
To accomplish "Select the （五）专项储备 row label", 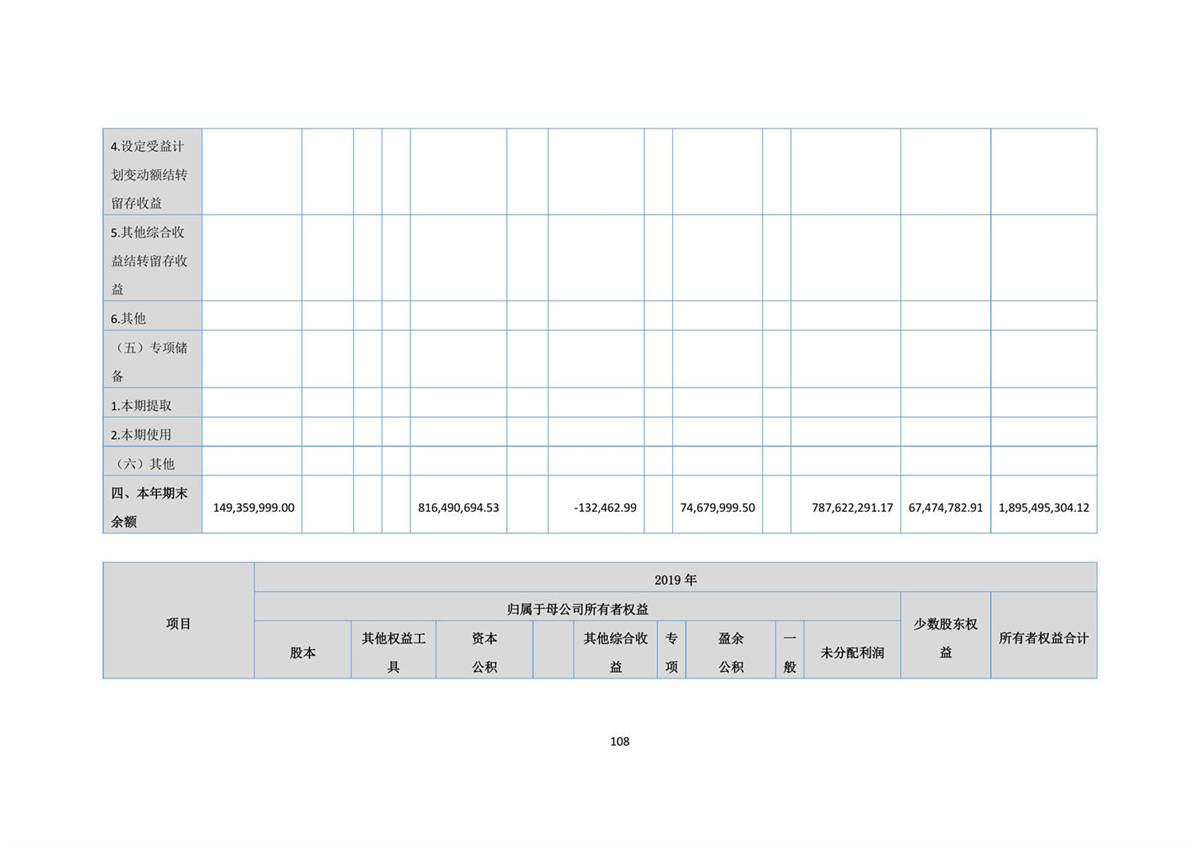I will click(x=152, y=360).
